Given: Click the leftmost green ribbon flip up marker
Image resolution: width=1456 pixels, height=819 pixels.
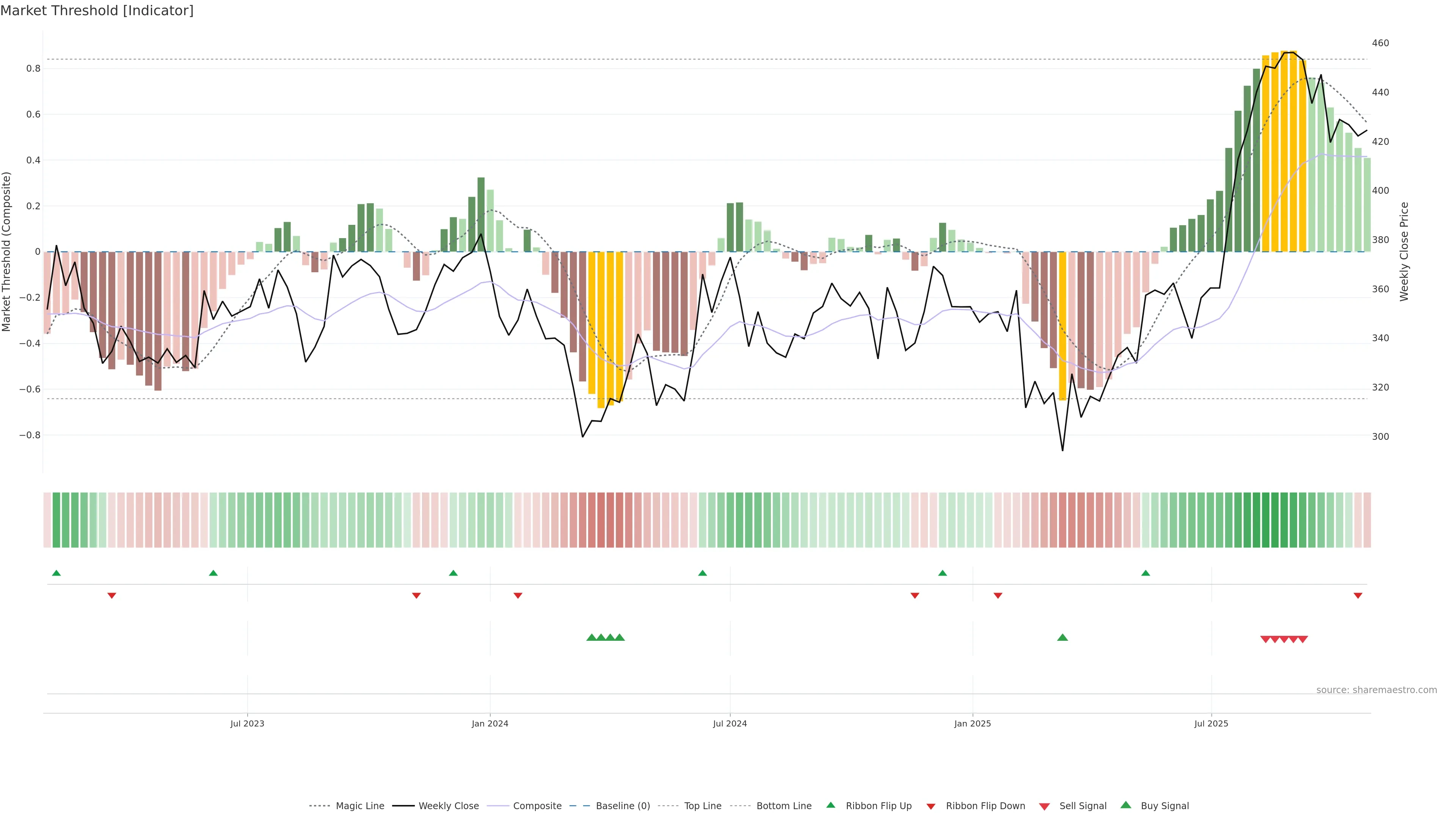Looking at the screenshot, I should [x=56, y=573].
